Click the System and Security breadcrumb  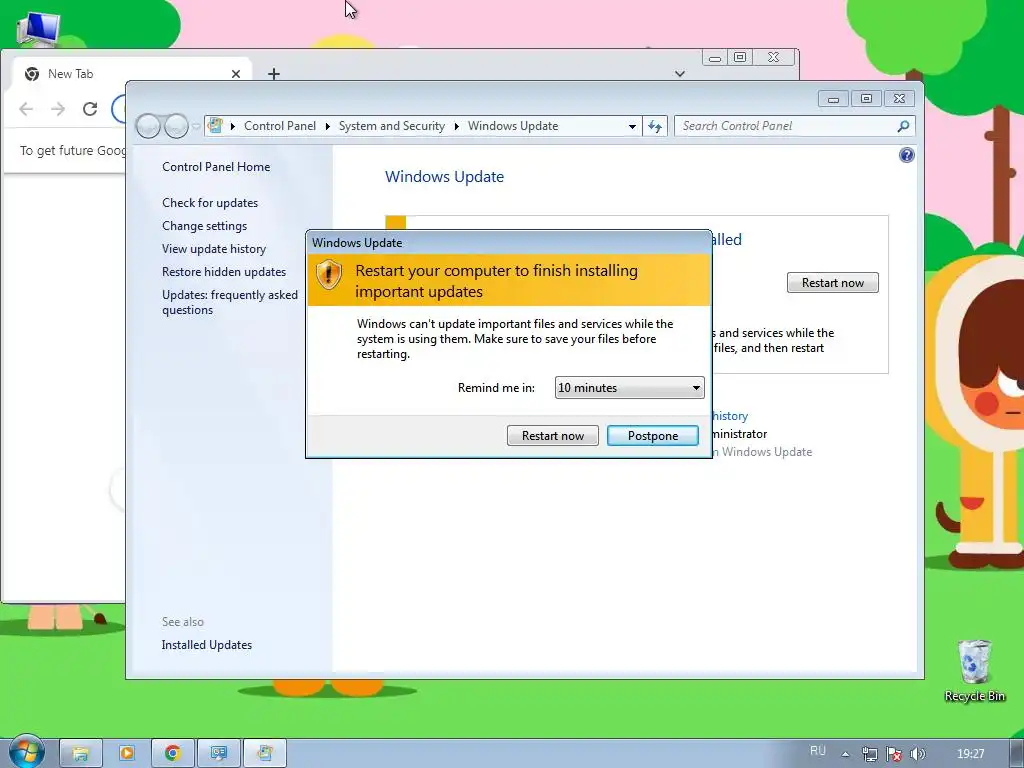(x=391, y=126)
